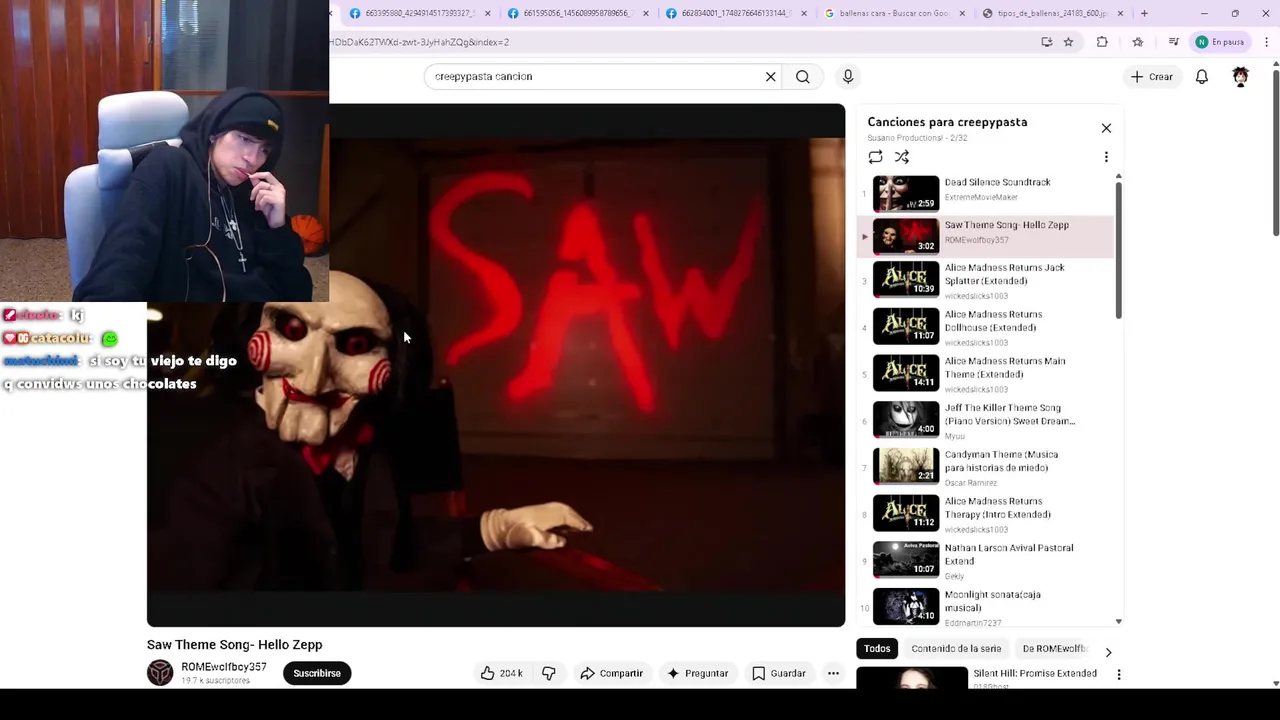The width and height of the screenshot is (1280, 720).
Task: Click the browser address bar URL
Action: [420, 42]
